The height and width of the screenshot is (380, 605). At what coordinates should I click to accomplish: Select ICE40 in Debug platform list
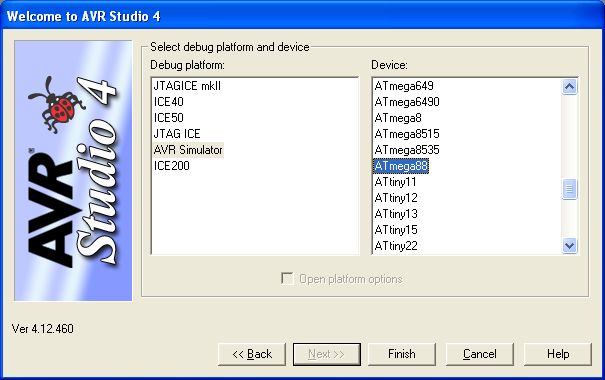click(x=169, y=102)
